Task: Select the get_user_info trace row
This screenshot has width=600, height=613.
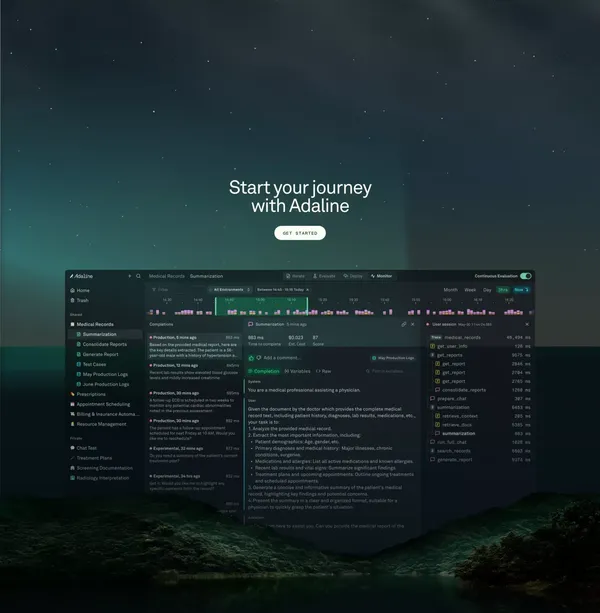Action: [480, 346]
